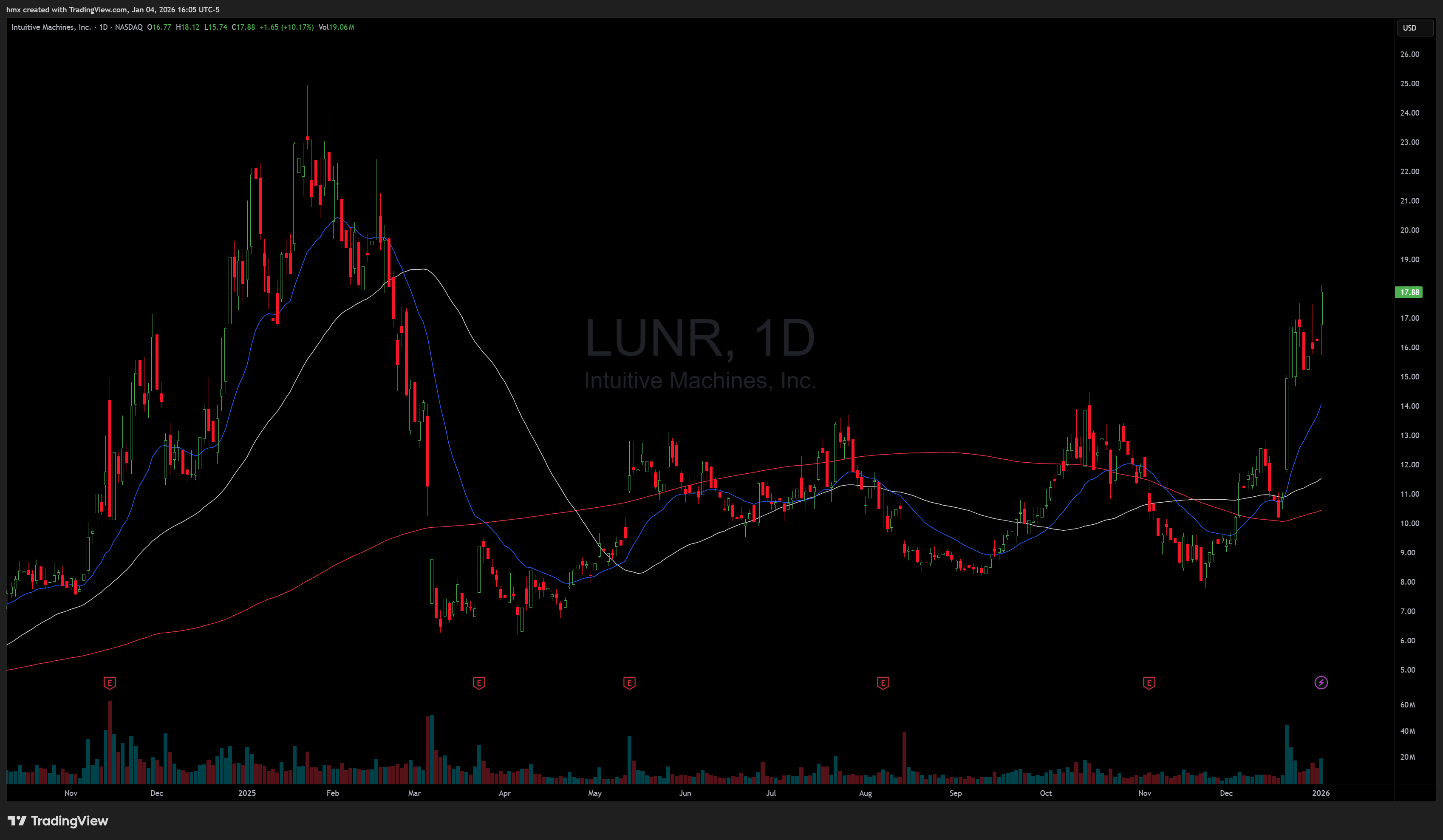Click the 26.00 price scale label
Viewport: 1443px width, 840px height.
point(1409,54)
